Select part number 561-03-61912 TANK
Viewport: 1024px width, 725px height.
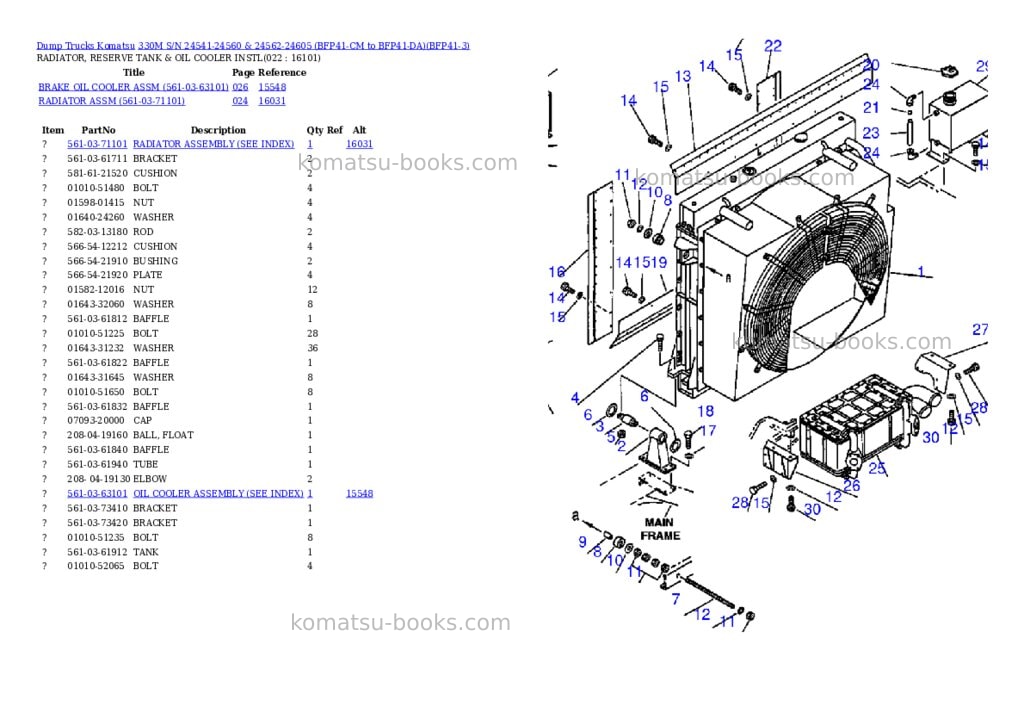(97, 552)
